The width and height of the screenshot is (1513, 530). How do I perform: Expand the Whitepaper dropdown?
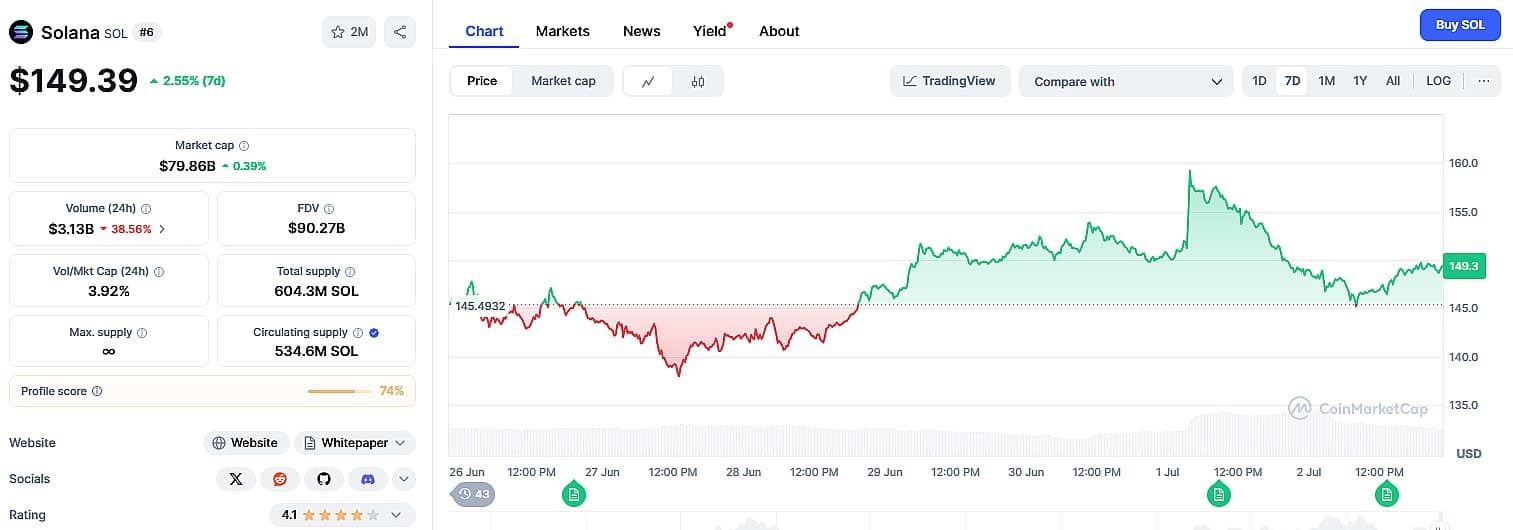pos(355,443)
